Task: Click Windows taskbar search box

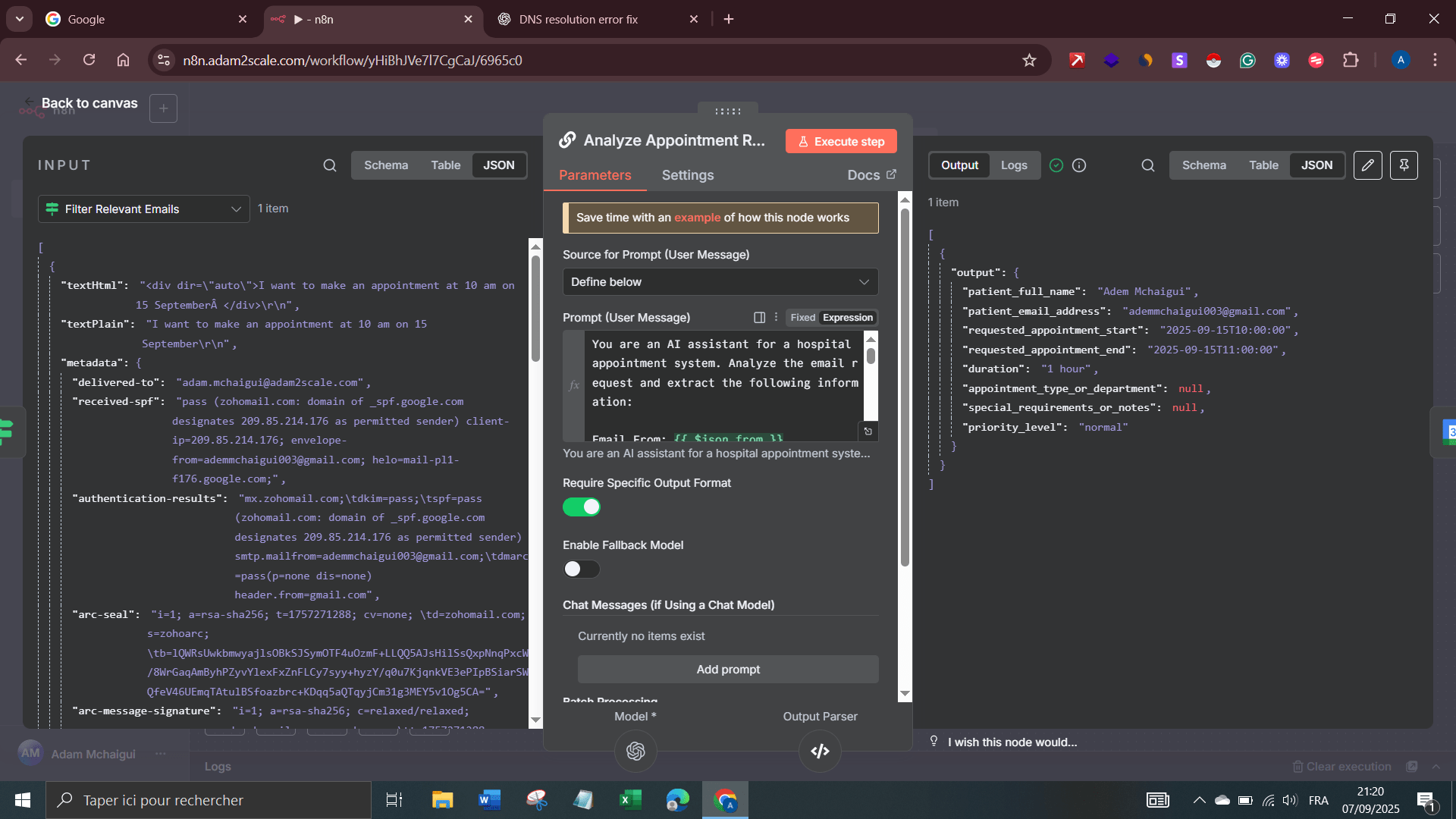Action: 209,800
